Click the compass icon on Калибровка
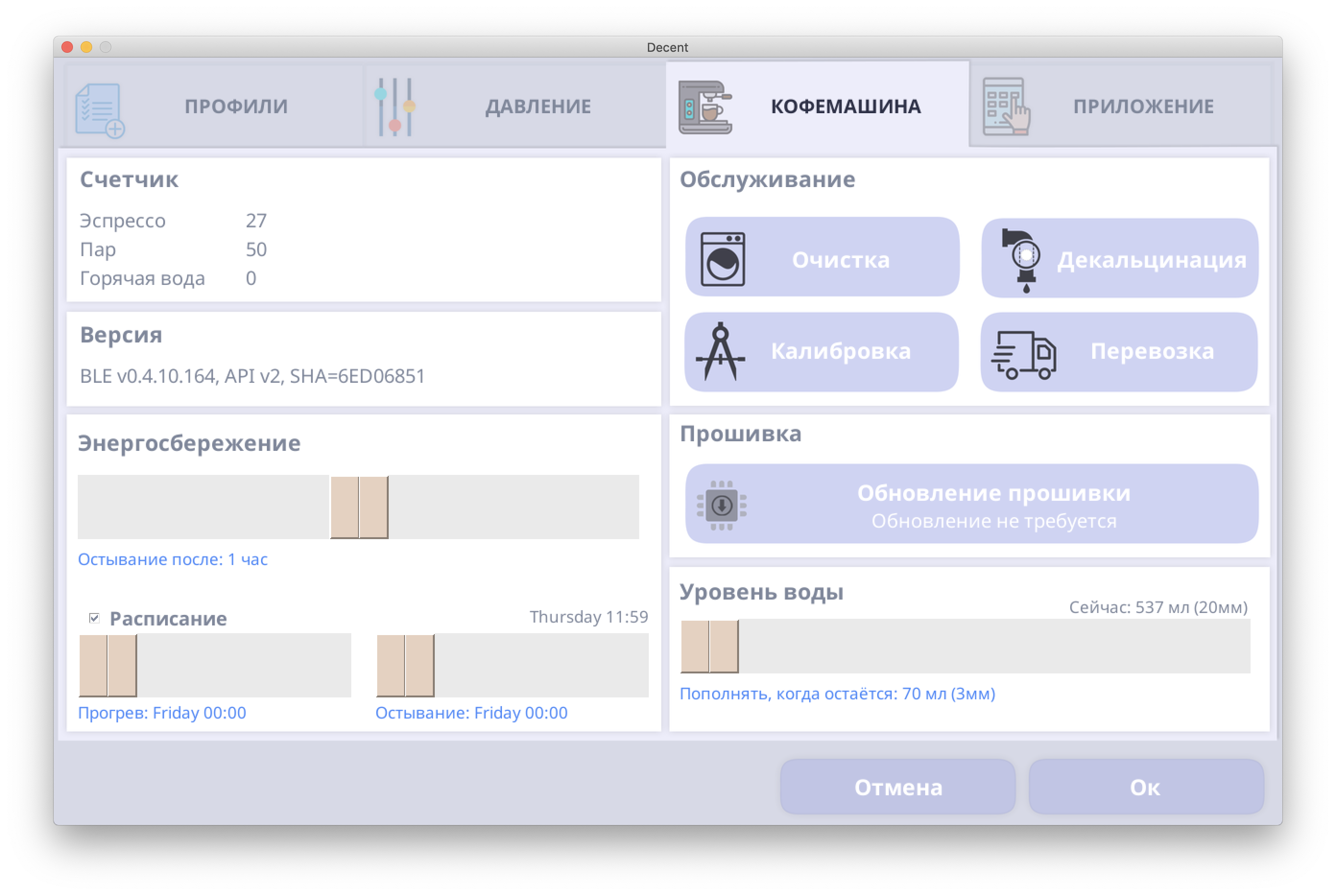The height and width of the screenshot is (896, 1336). pyautogui.click(x=720, y=352)
